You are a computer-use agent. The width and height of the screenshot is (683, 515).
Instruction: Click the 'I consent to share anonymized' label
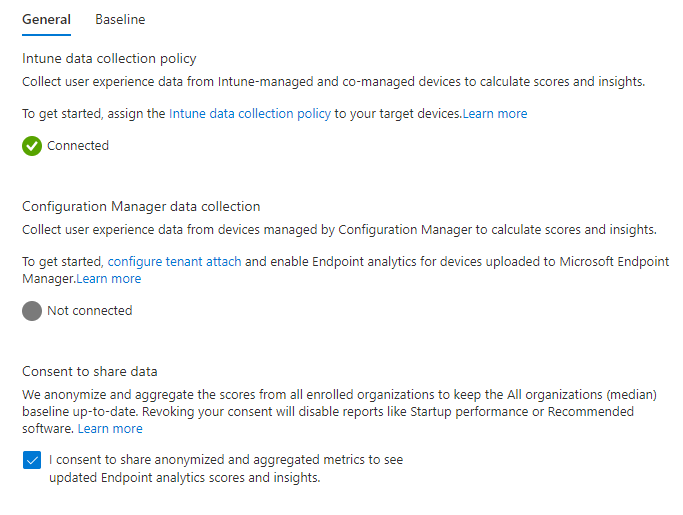(x=226, y=468)
